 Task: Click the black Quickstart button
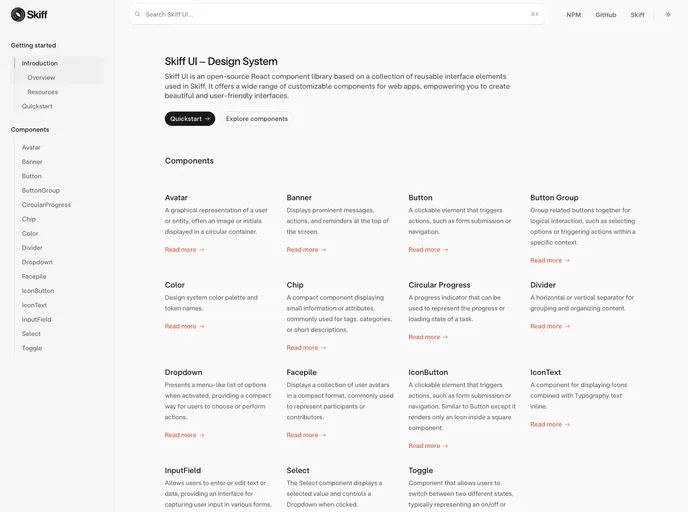point(190,118)
